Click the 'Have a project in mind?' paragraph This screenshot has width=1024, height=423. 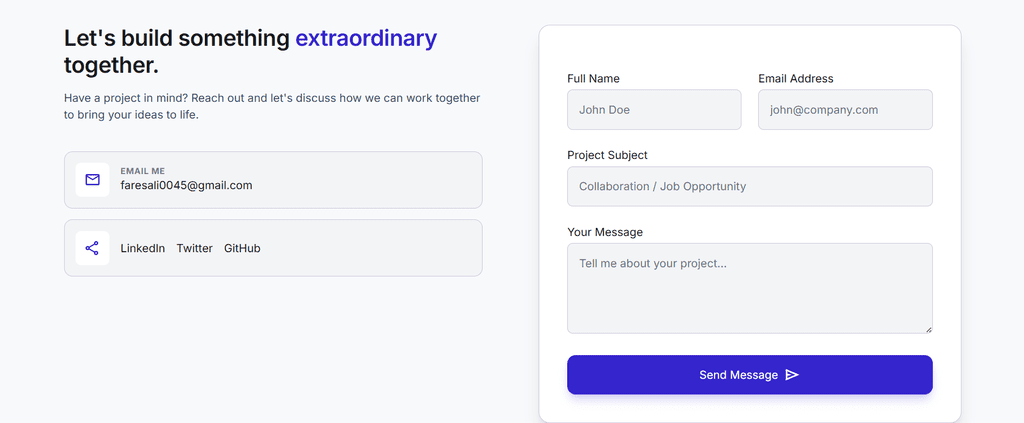point(272,106)
